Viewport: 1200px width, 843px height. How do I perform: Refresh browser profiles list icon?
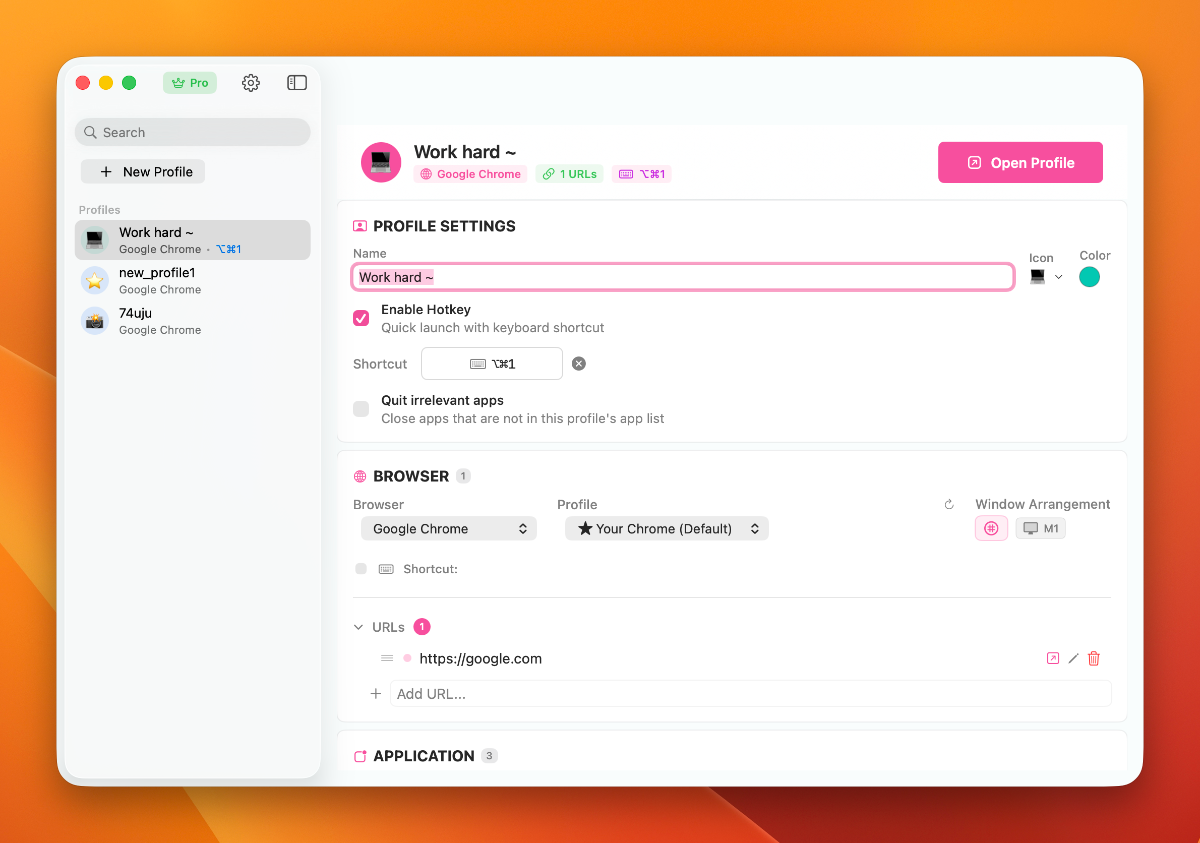pos(949,505)
